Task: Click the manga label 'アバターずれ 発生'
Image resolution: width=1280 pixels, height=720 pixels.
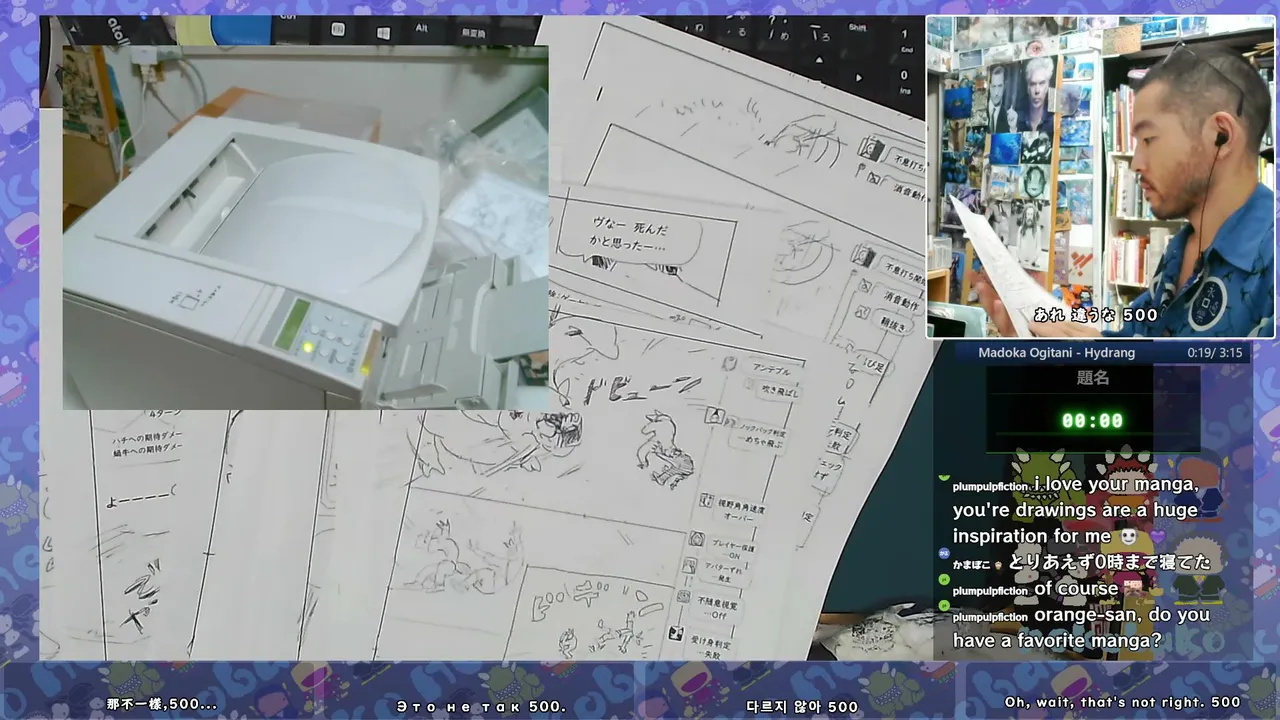Action: pos(722,574)
